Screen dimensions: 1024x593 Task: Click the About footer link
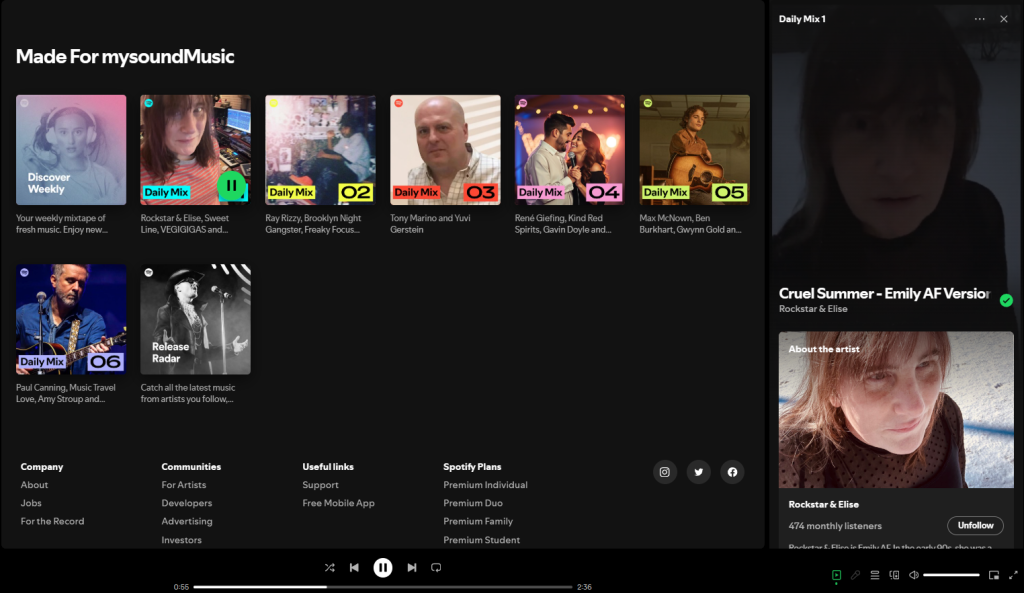coord(34,485)
